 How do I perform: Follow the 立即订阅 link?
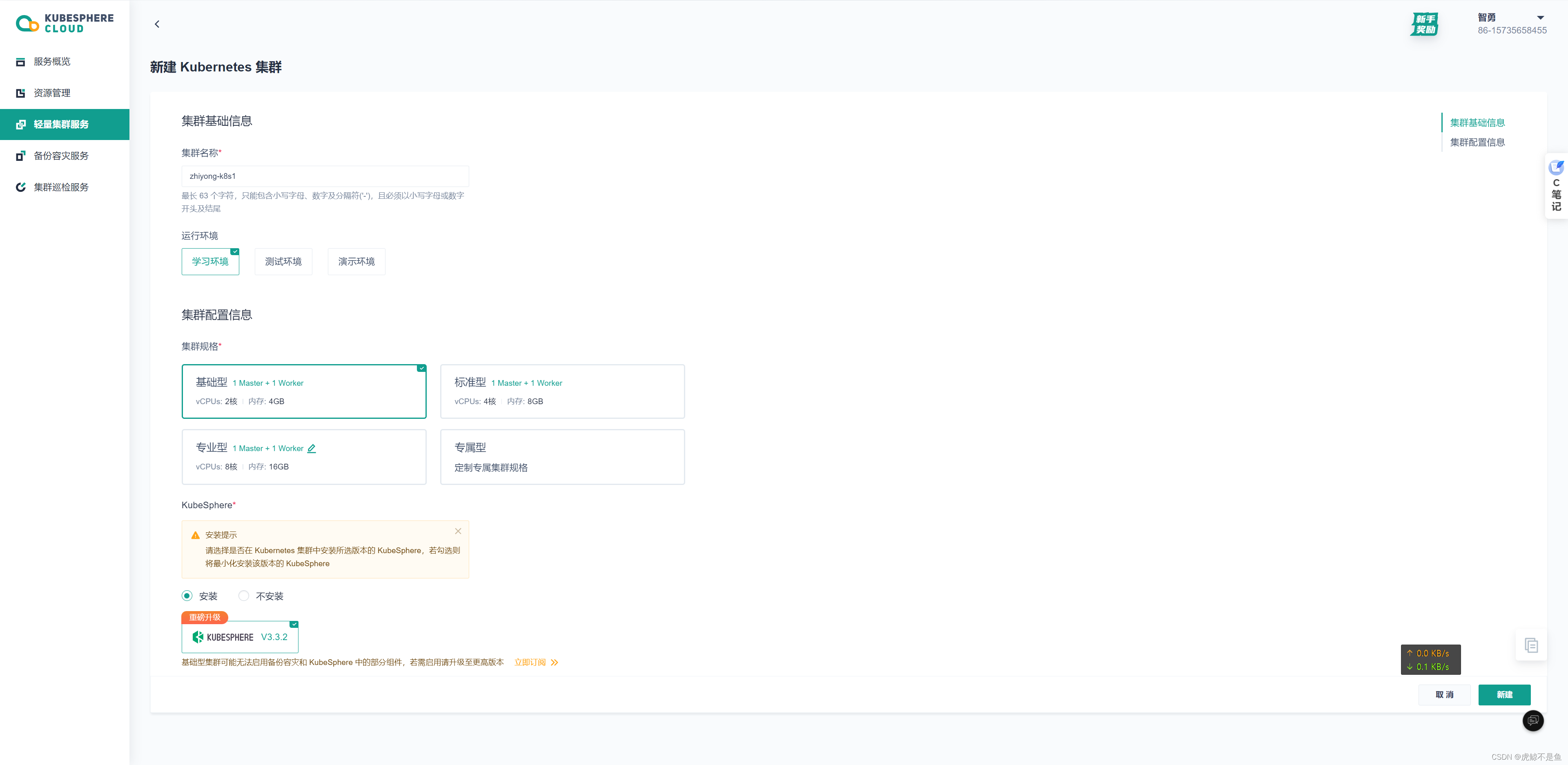(530, 662)
